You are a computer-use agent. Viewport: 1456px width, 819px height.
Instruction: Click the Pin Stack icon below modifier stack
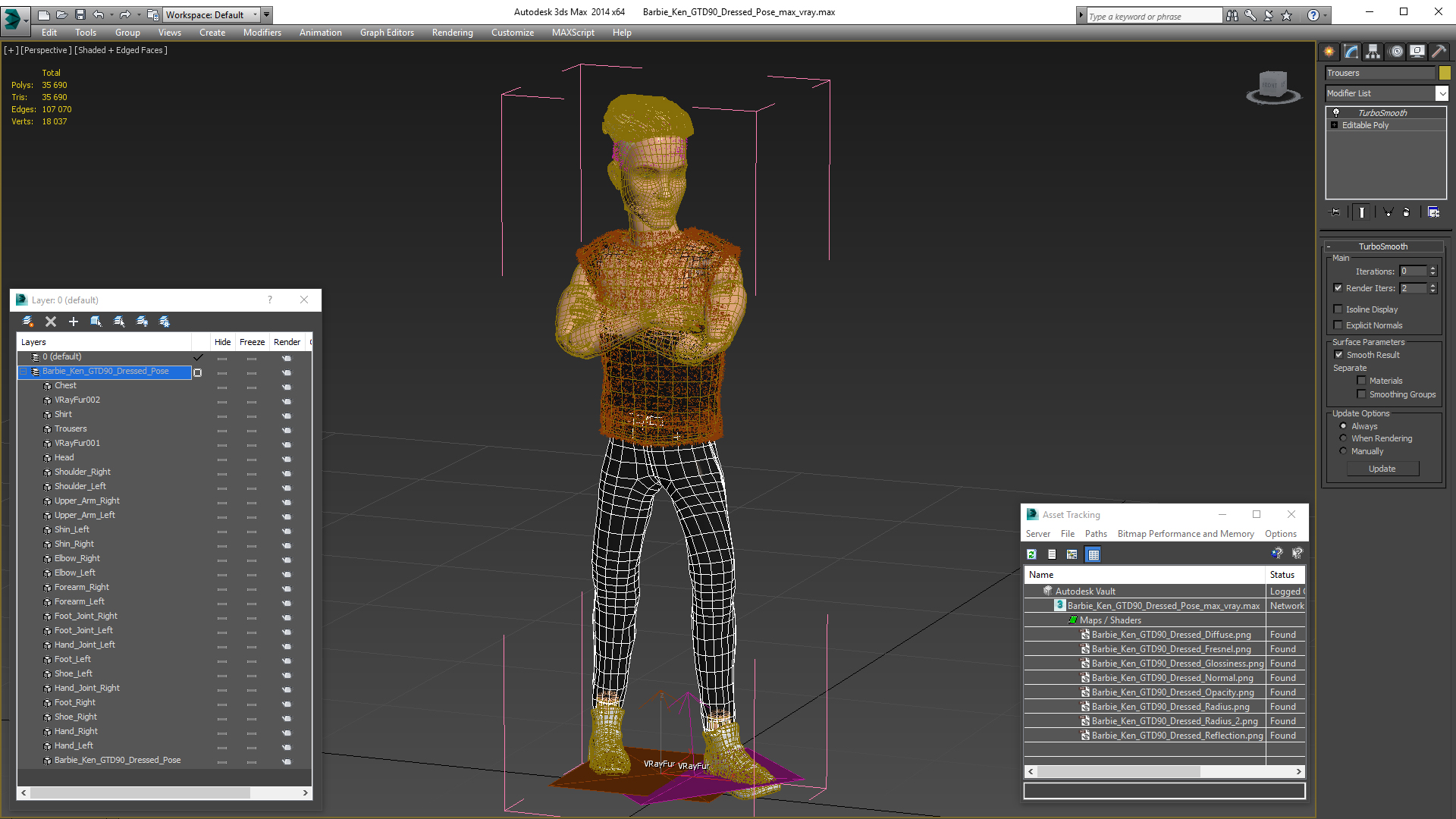1335,212
